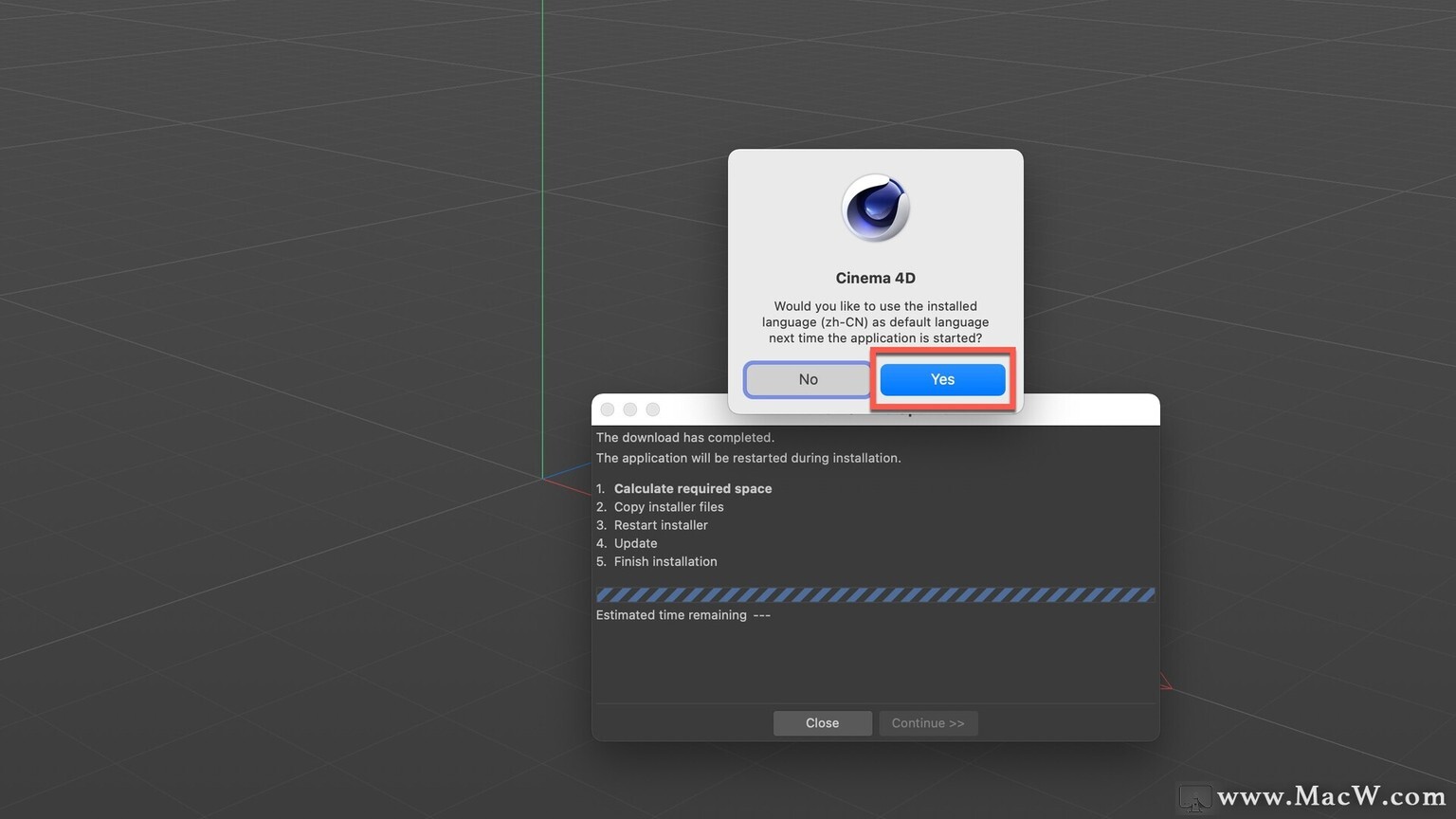Click the "Cinema 4D" dialog title text

[x=876, y=278]
